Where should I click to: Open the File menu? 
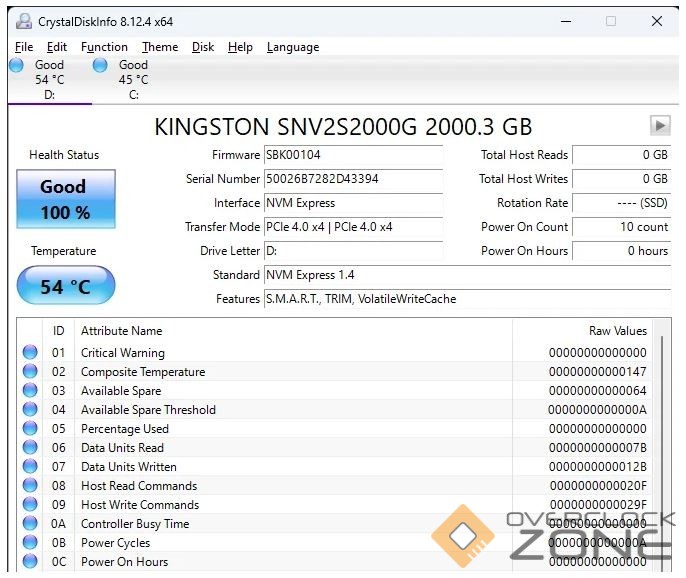pyautogui.click(x=24, y=47)
